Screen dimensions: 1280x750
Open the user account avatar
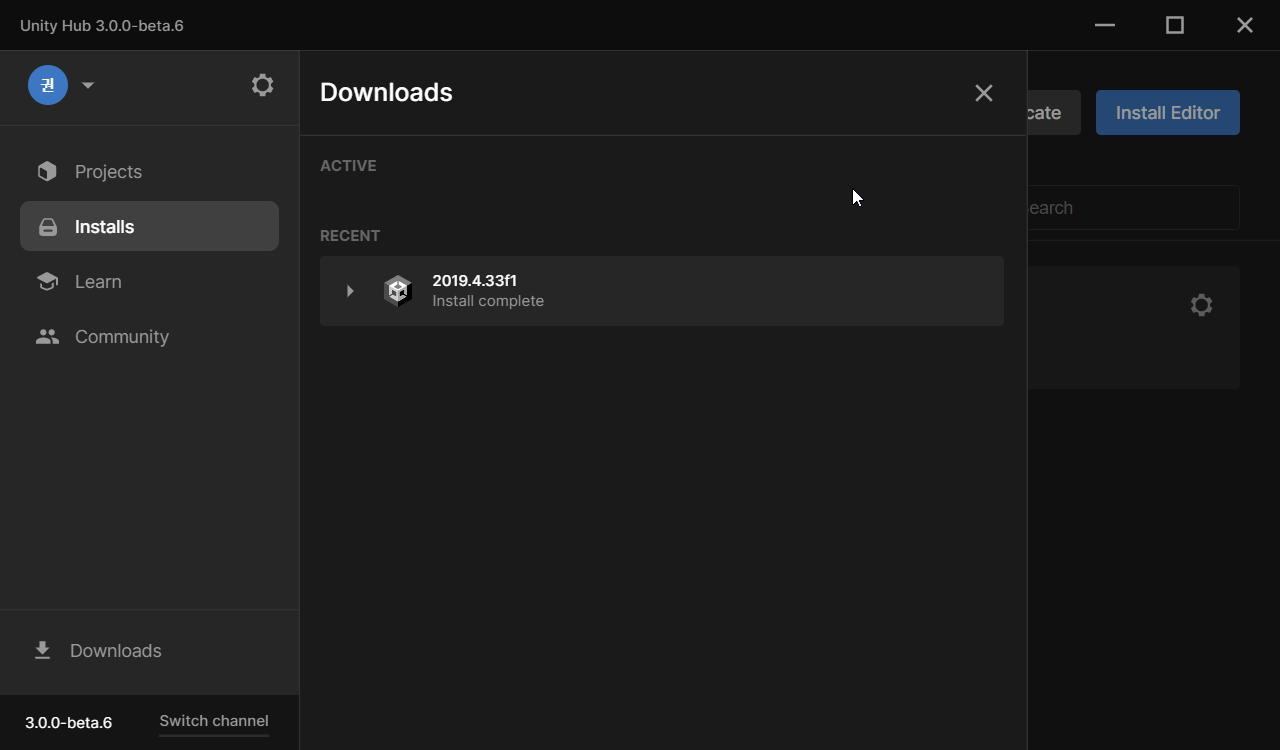tap(48, 85)
